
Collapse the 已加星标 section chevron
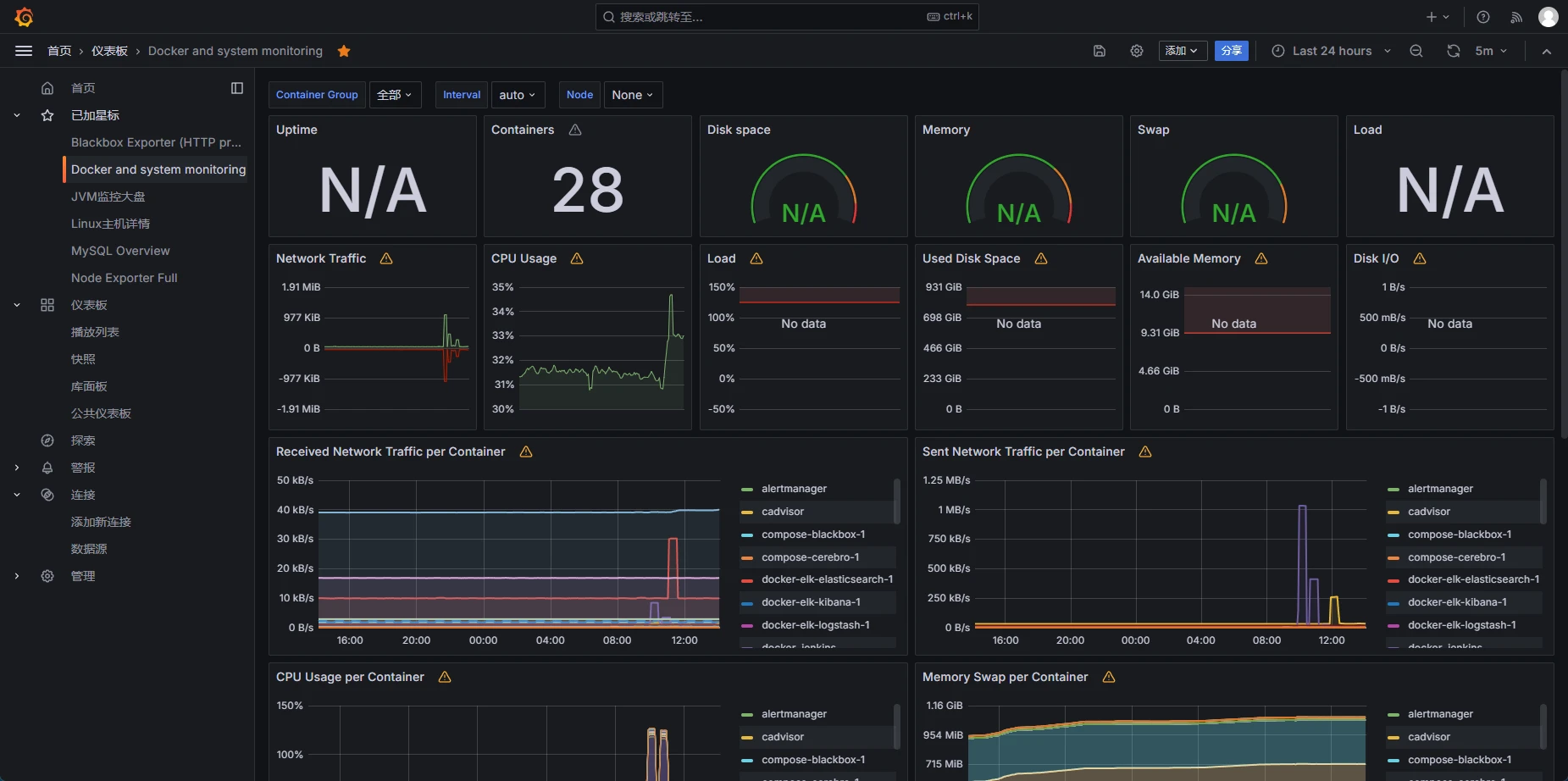17,115
